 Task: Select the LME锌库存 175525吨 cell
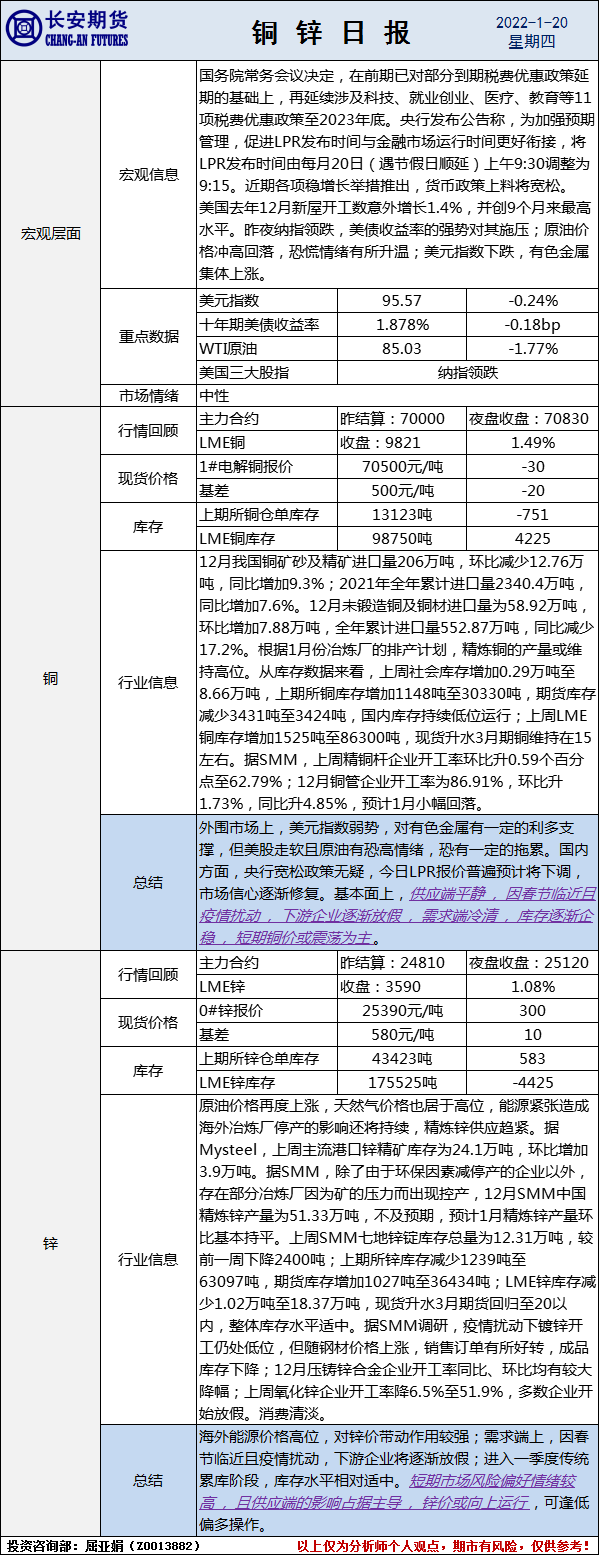point(401,1082)
